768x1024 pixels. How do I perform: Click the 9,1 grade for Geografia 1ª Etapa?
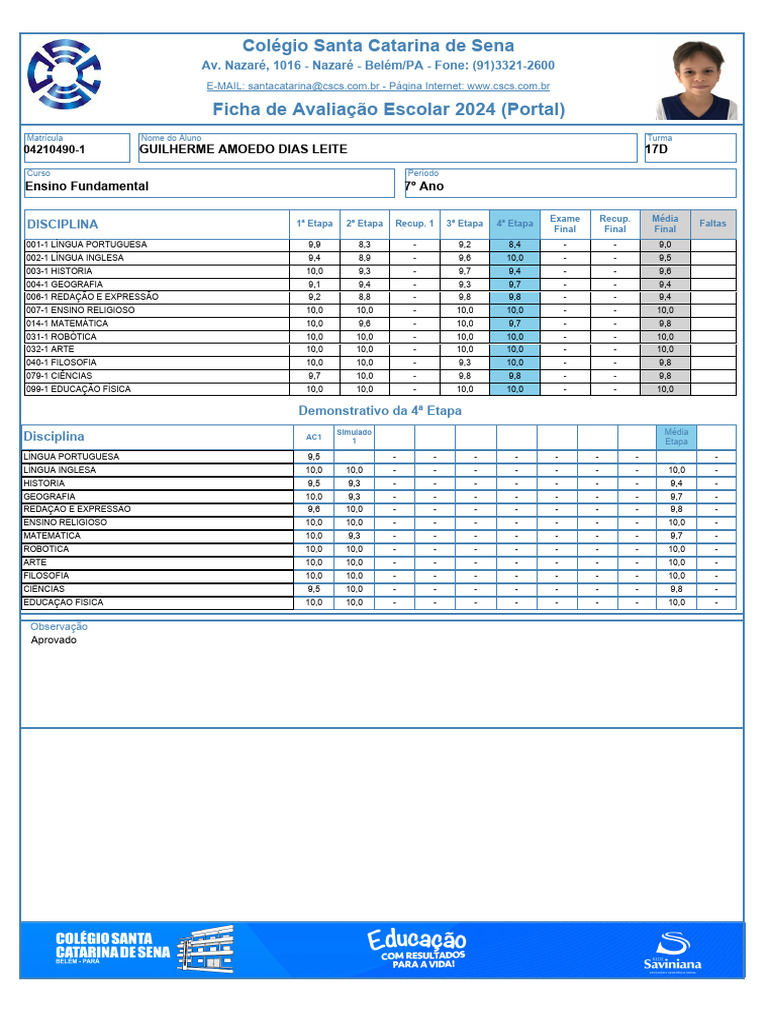[314, 285]
